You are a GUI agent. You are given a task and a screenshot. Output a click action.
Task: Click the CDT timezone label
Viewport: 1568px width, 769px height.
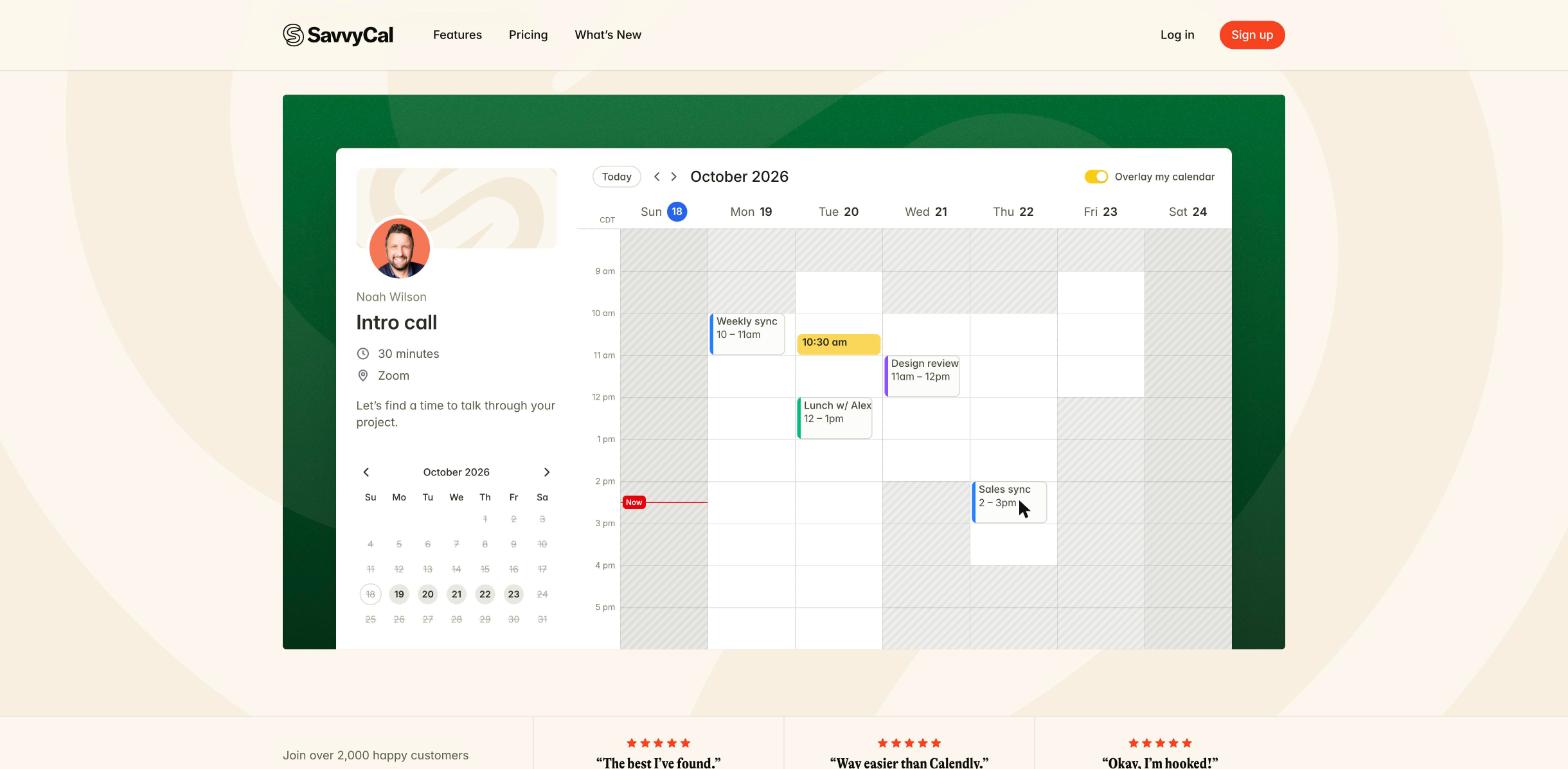tap(607, 220)
